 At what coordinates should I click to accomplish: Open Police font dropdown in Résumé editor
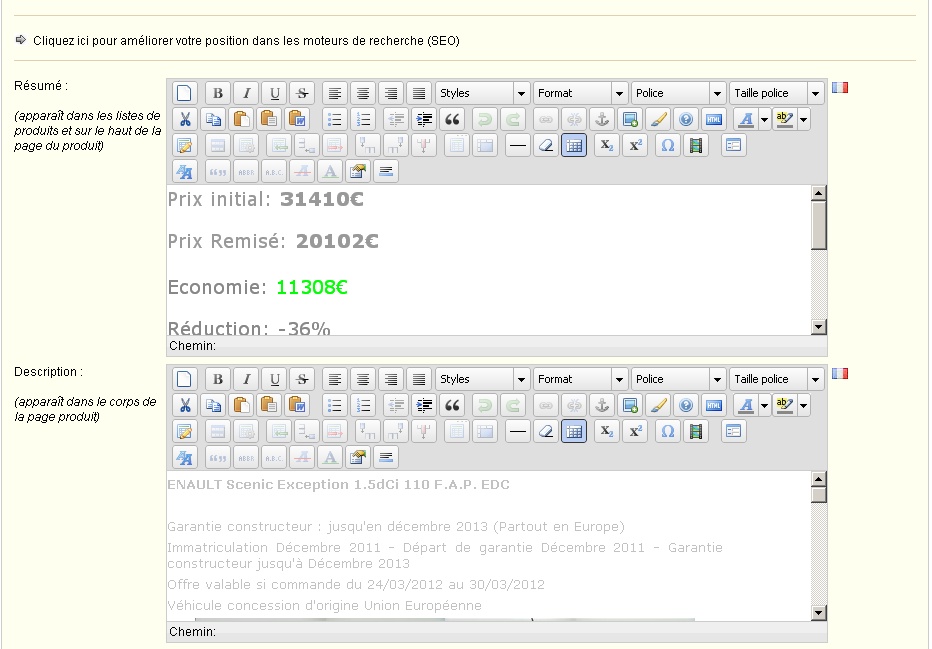[x=678, y=93]
